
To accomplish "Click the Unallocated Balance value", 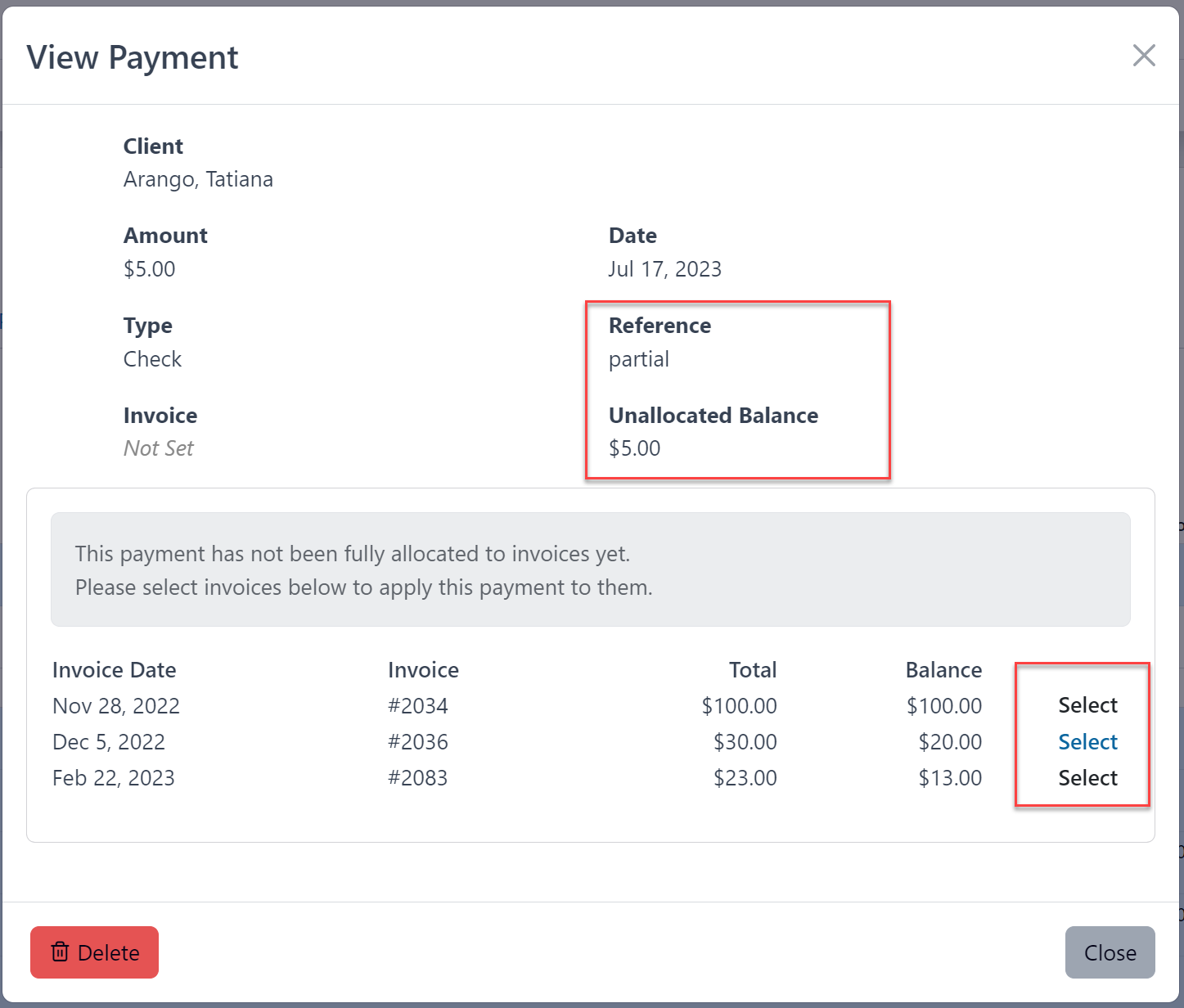I will (x=635, y=448).
